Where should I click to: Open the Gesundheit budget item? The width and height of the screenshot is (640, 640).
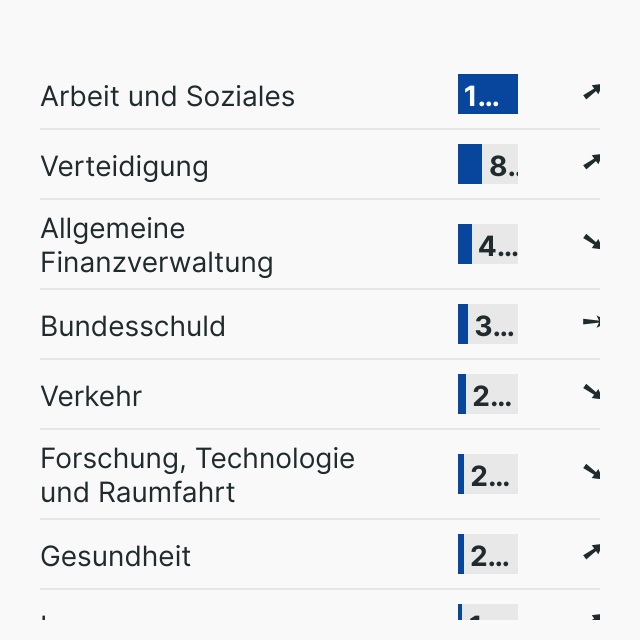(116, 556)
